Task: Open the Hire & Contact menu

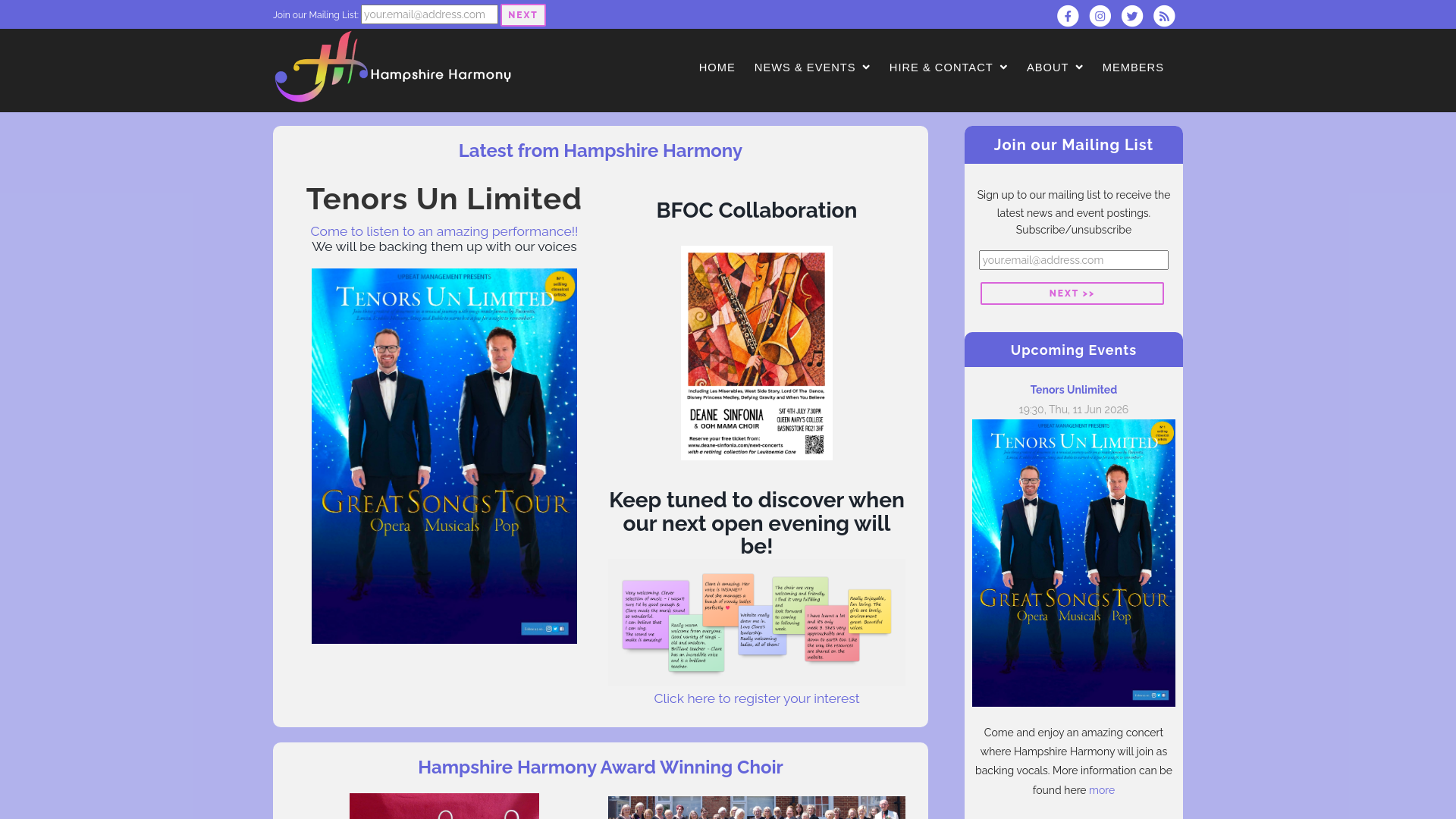Action: pyautogui.click(x=941, y=67)
